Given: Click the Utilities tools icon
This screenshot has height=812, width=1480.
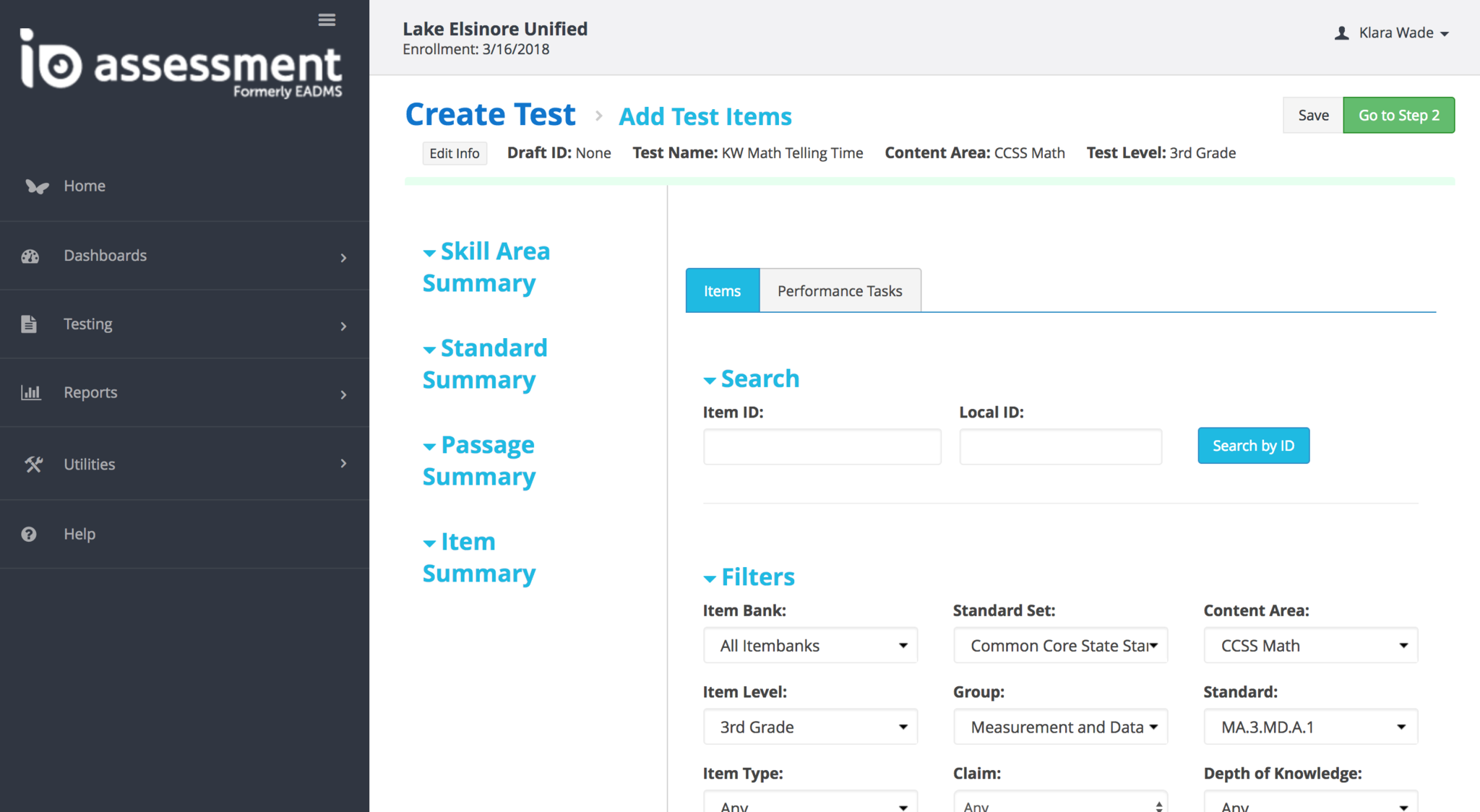Looking at the screenshot, I should [x=33, y=464].
